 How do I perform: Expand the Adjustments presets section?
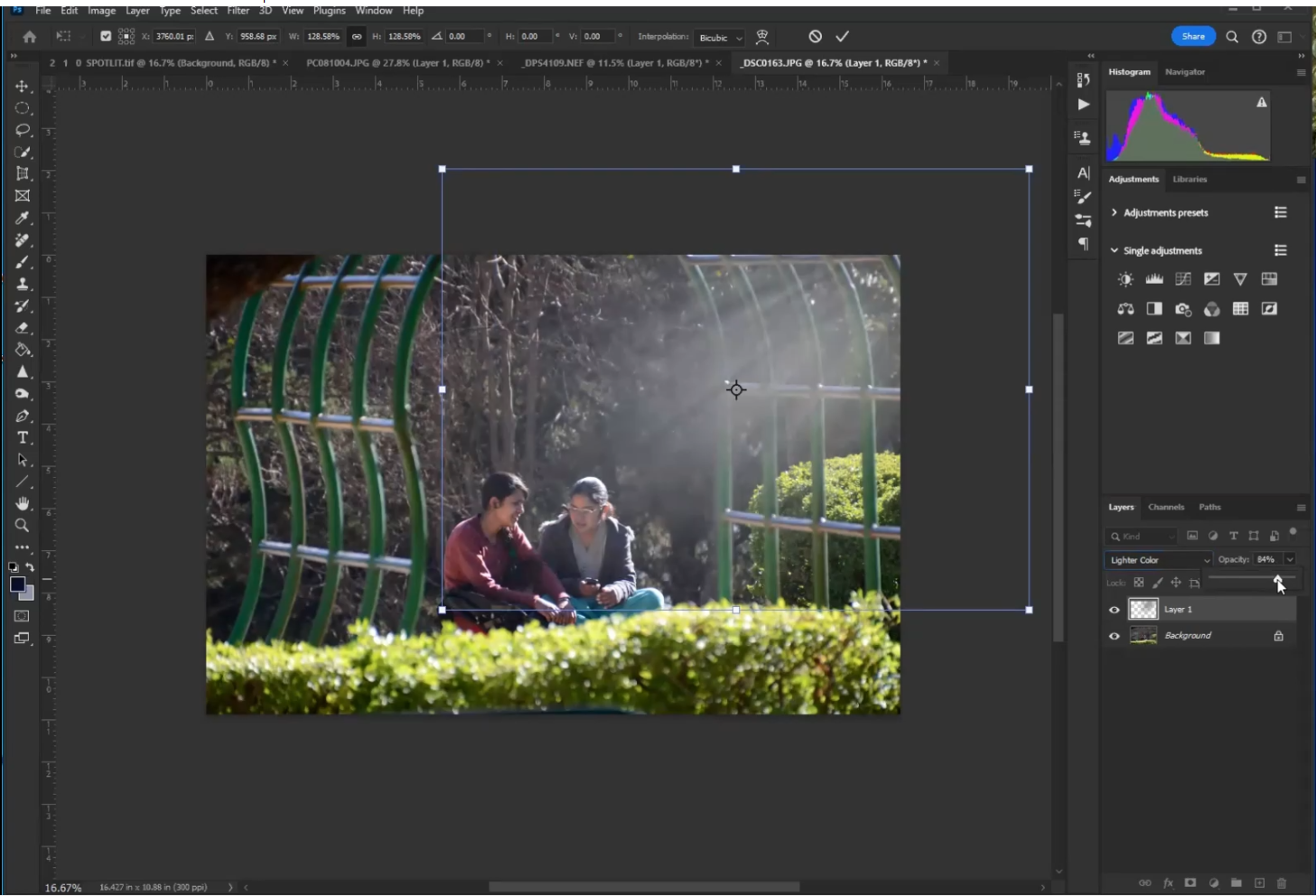point(1115,213)
